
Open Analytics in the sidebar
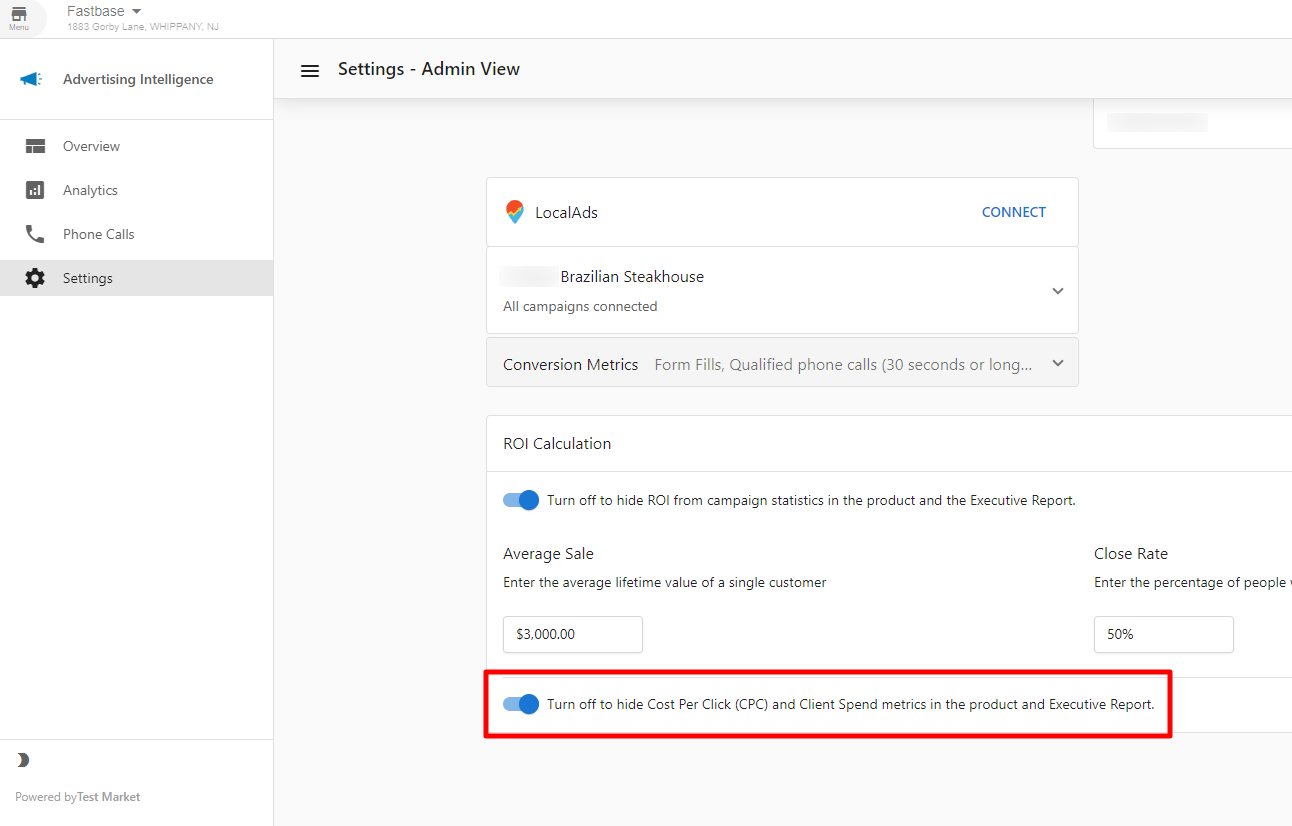point(90,190)
